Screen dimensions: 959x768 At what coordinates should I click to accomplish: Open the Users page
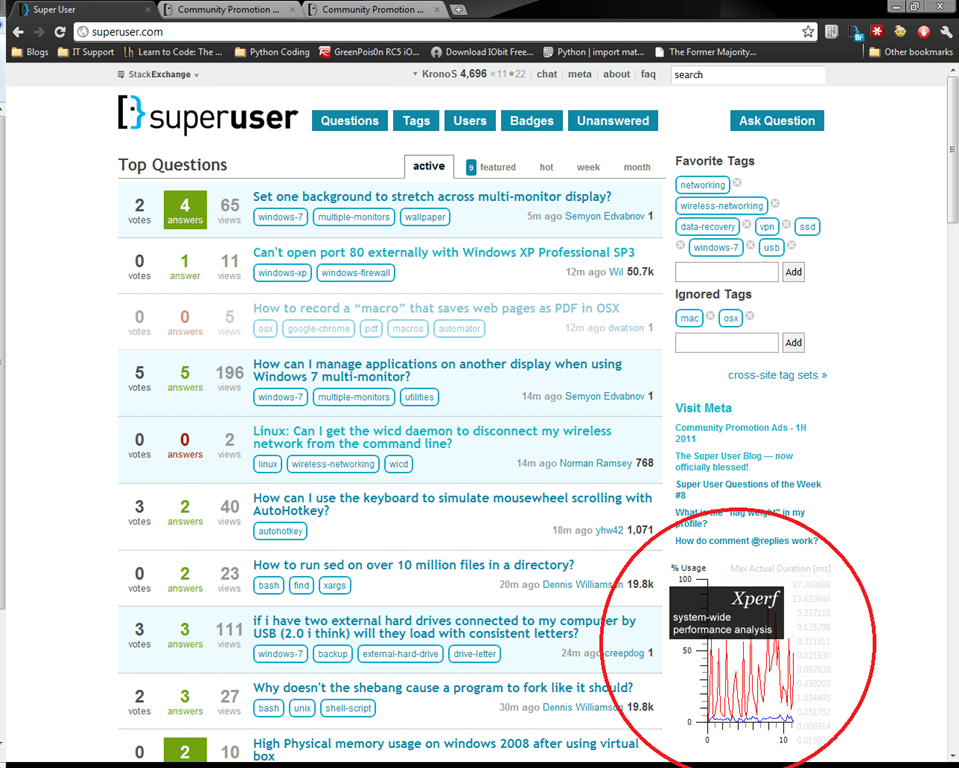coord(470,120)
